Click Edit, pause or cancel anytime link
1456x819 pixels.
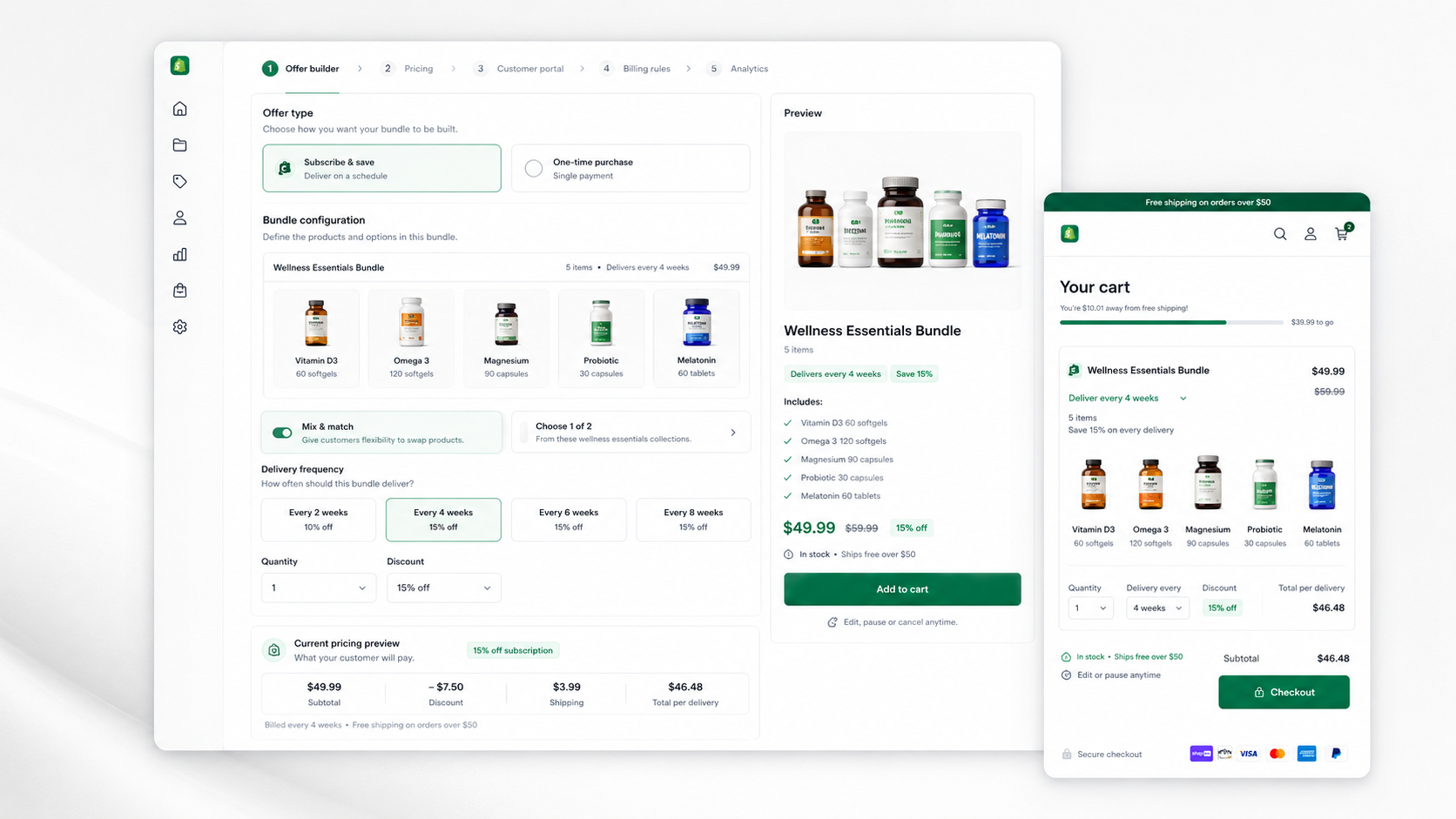(900, 622)
